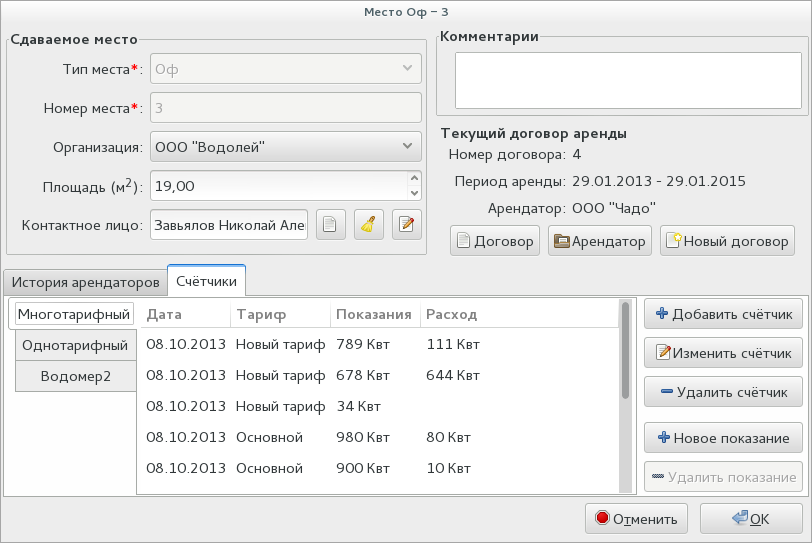812x543 pixels.
Task: Select the row with 678 Квт reading
Action: pos(379,375)
